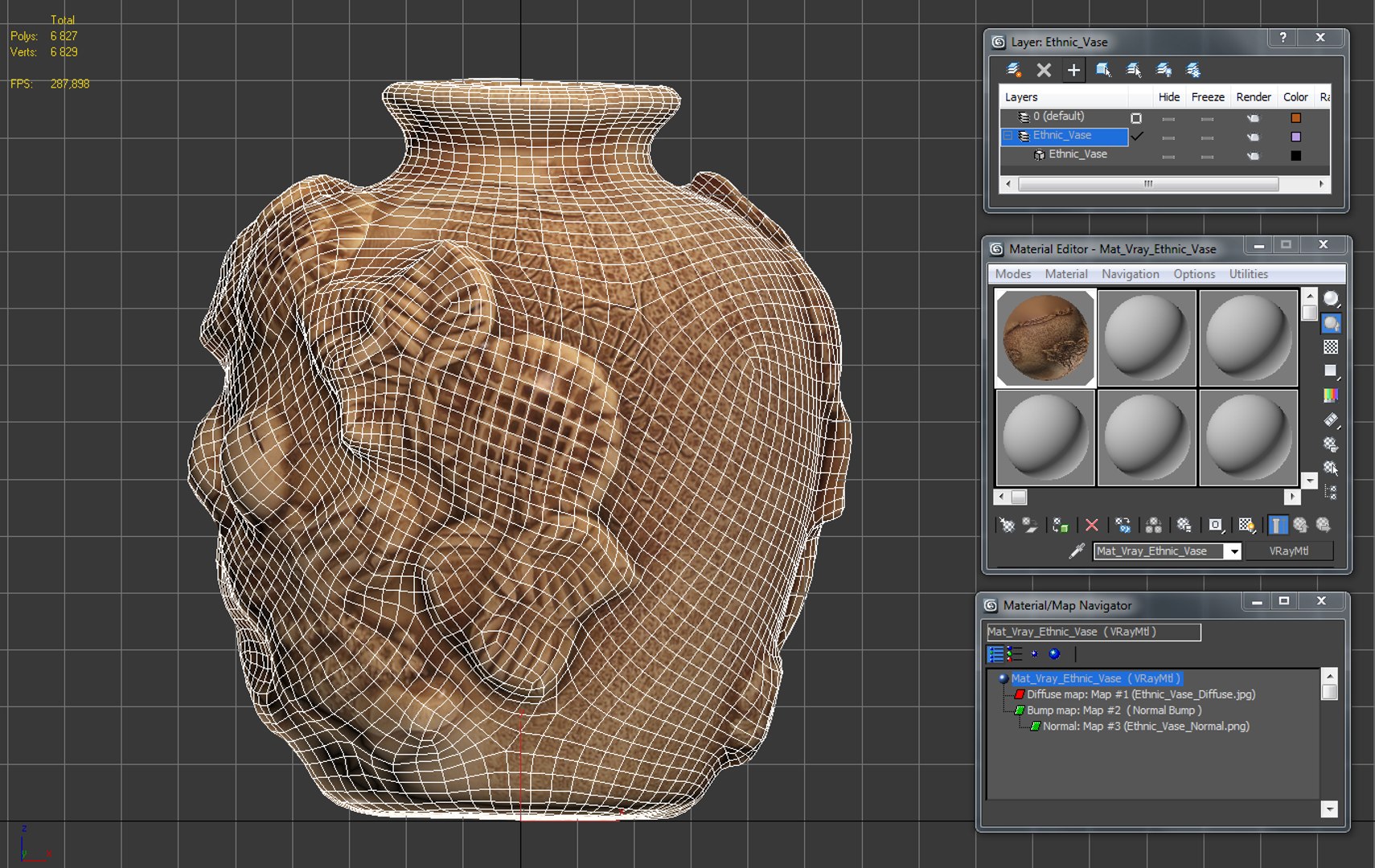Click Make Preview filmstrip icon

coord(1332,420)
